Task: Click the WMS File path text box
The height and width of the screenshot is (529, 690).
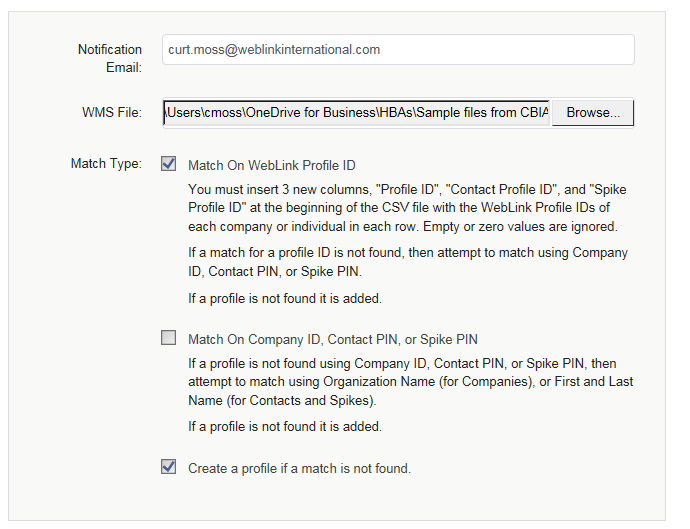Action: point(357,113)
